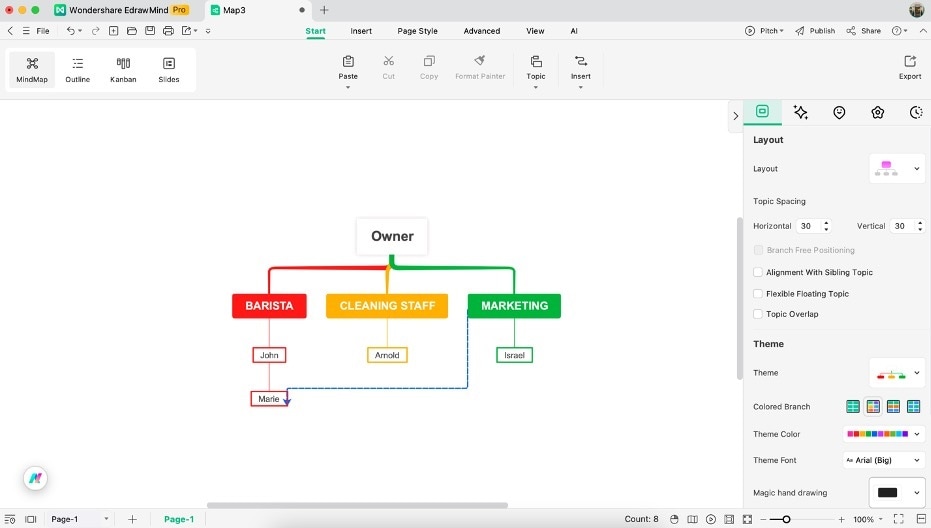Image resolution: width=931 pixels, height=528 pixels.
Task: Undo the last action
Action: click(x=71, y=31)
